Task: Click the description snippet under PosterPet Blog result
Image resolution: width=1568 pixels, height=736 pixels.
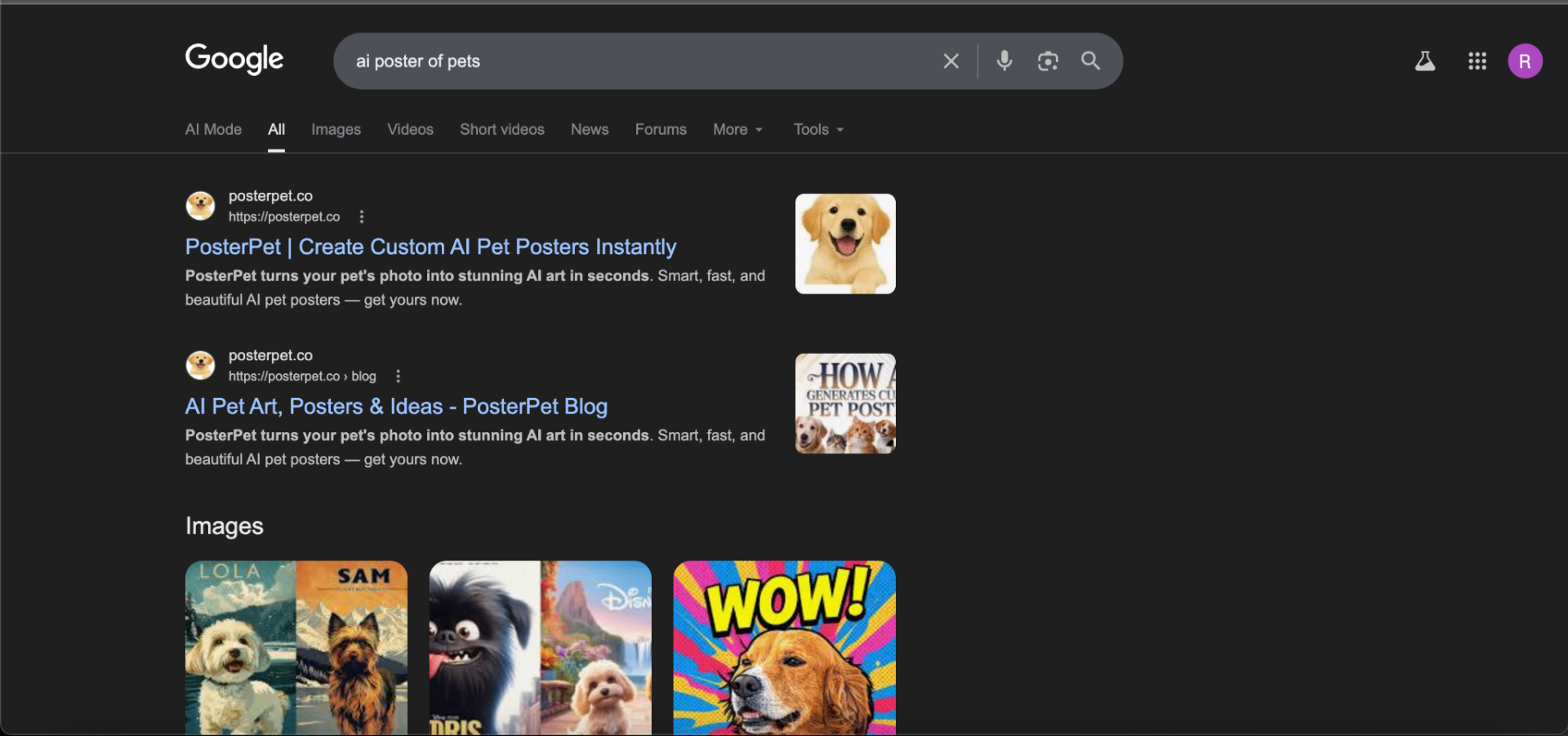Action: point(475,448)
